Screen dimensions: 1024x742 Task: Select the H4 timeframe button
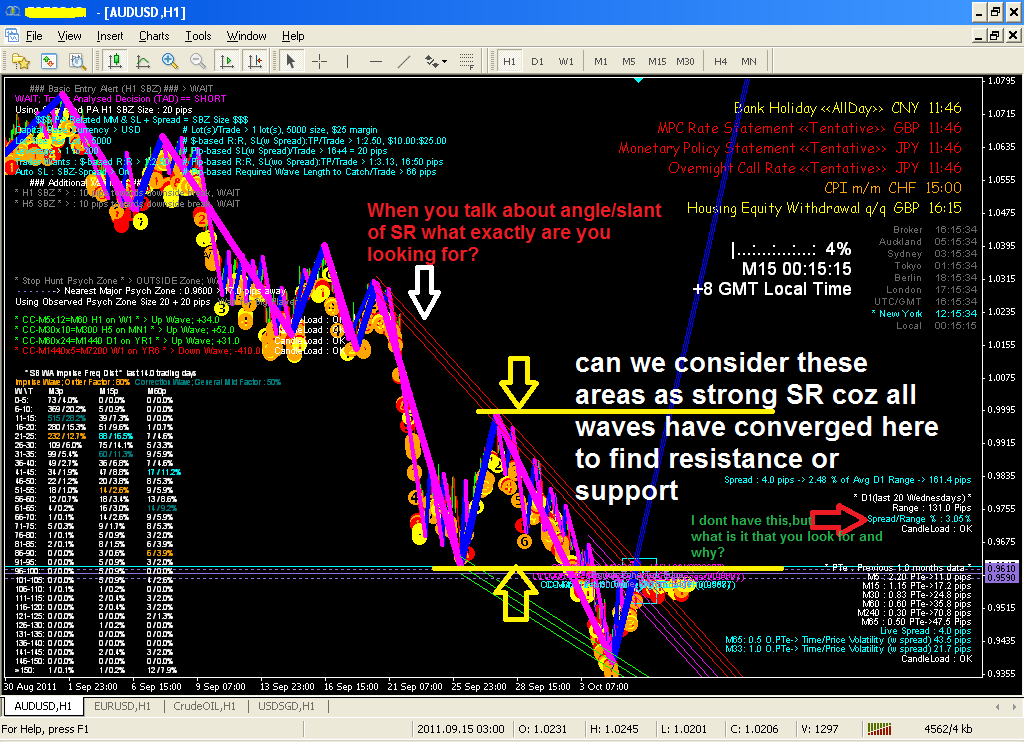point(721,61)
